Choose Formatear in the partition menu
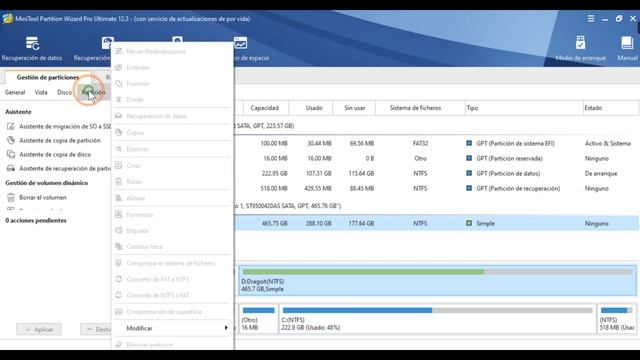 172,214
